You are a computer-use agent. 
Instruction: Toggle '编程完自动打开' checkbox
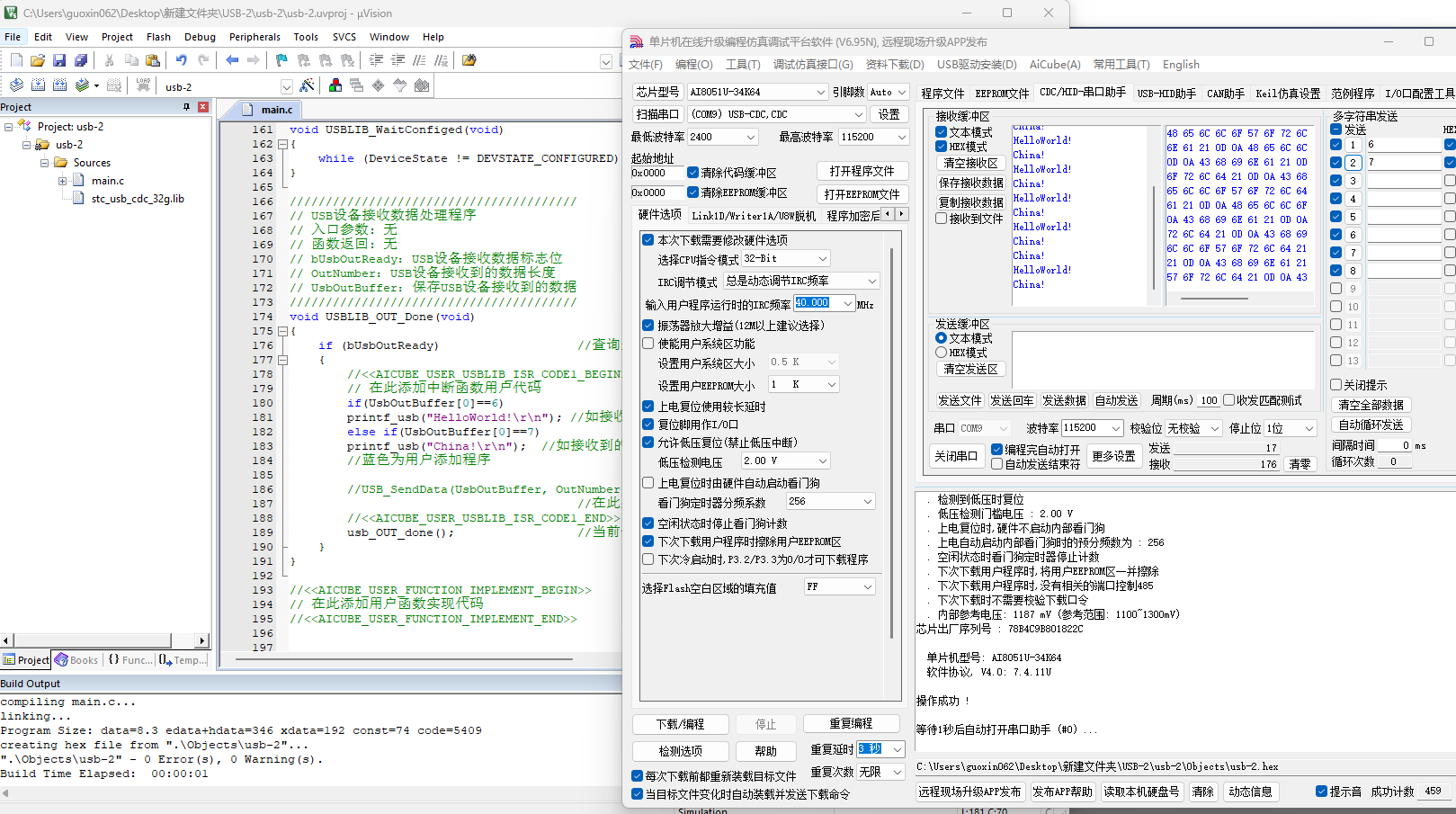[x=996, y=450]
